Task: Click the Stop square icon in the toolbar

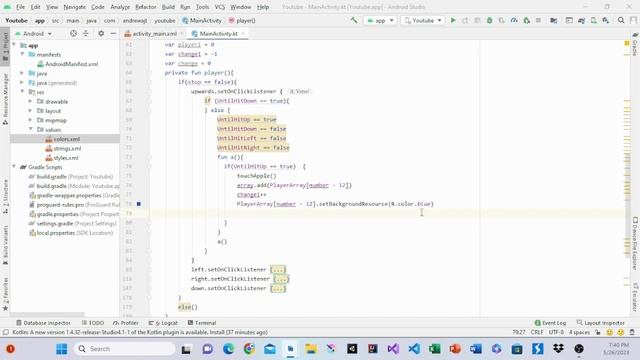Action: click(538, 20)
